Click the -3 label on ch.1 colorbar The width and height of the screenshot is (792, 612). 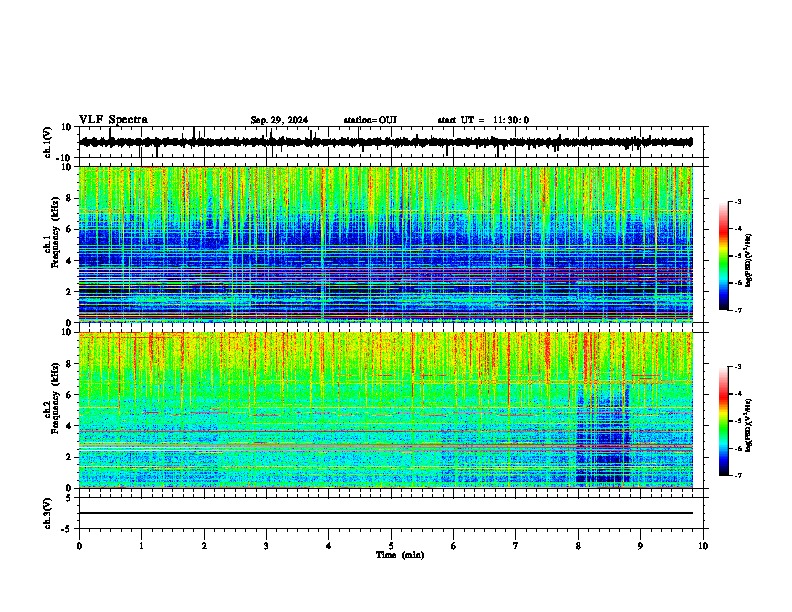tap(738, 201)
